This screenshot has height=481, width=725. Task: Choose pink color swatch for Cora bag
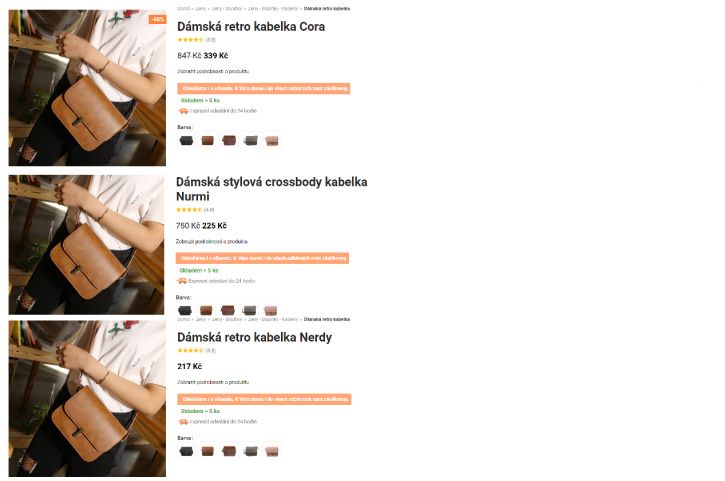pyautogui.click(x=272, y=141)
